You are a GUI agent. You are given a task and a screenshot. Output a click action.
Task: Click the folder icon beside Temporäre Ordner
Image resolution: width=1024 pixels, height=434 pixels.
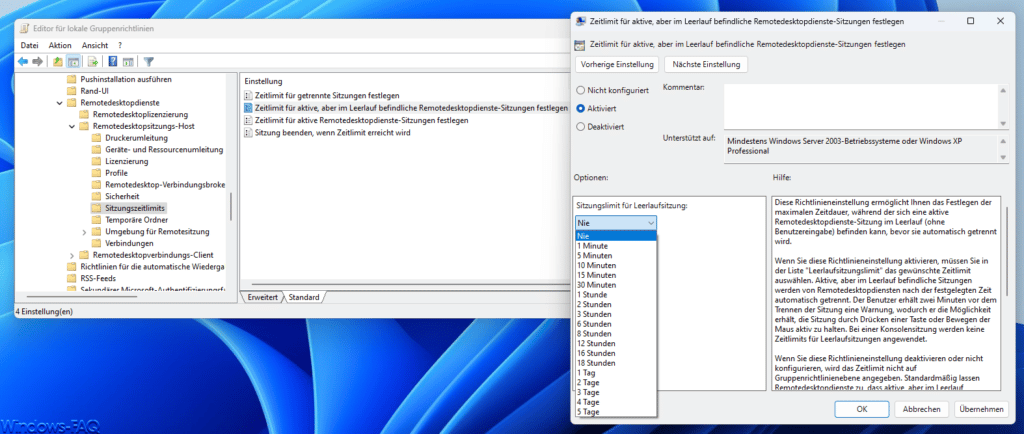click(97, 220)
